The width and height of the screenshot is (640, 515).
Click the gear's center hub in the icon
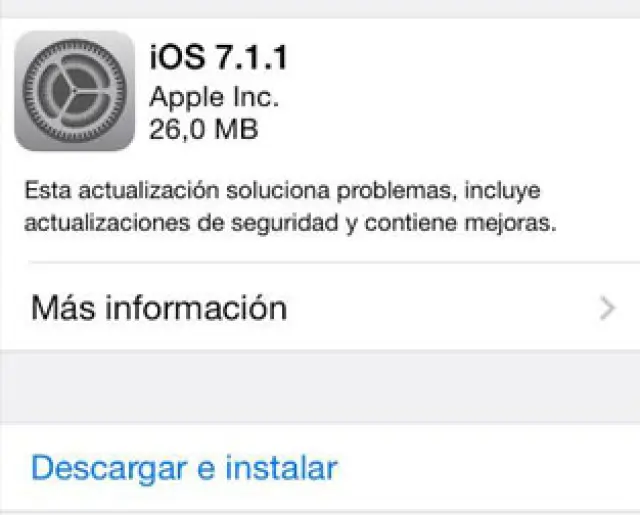[x=74, y=91]
